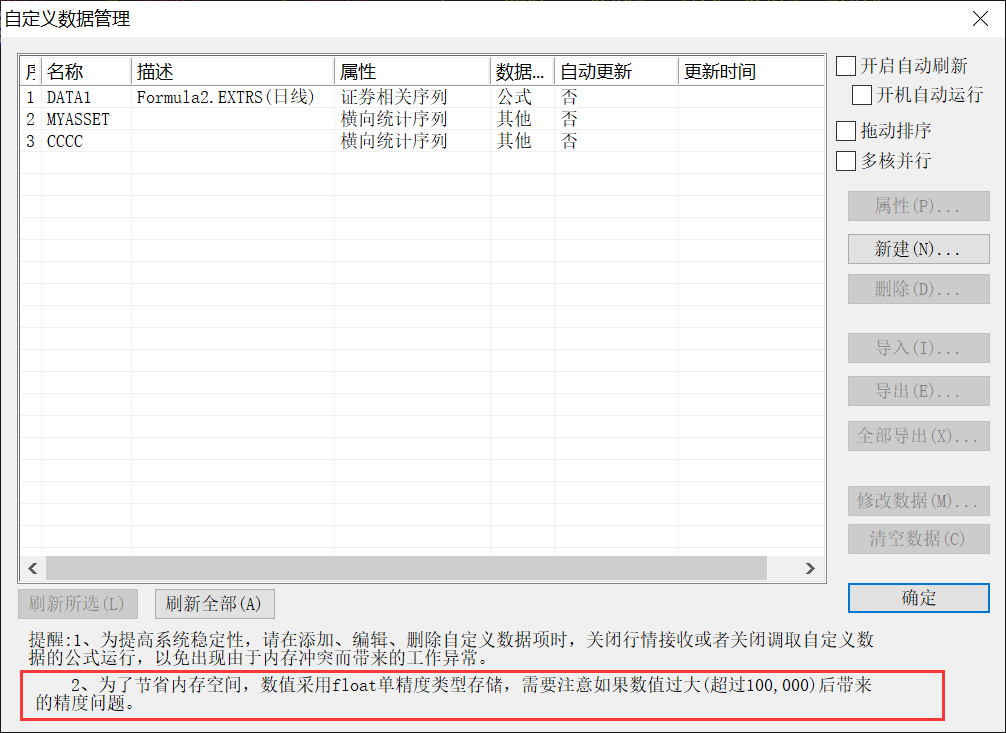Click 刷新全部(A) button
Image resolution: width=1006 pixels, height=733 pixels.
215,603
